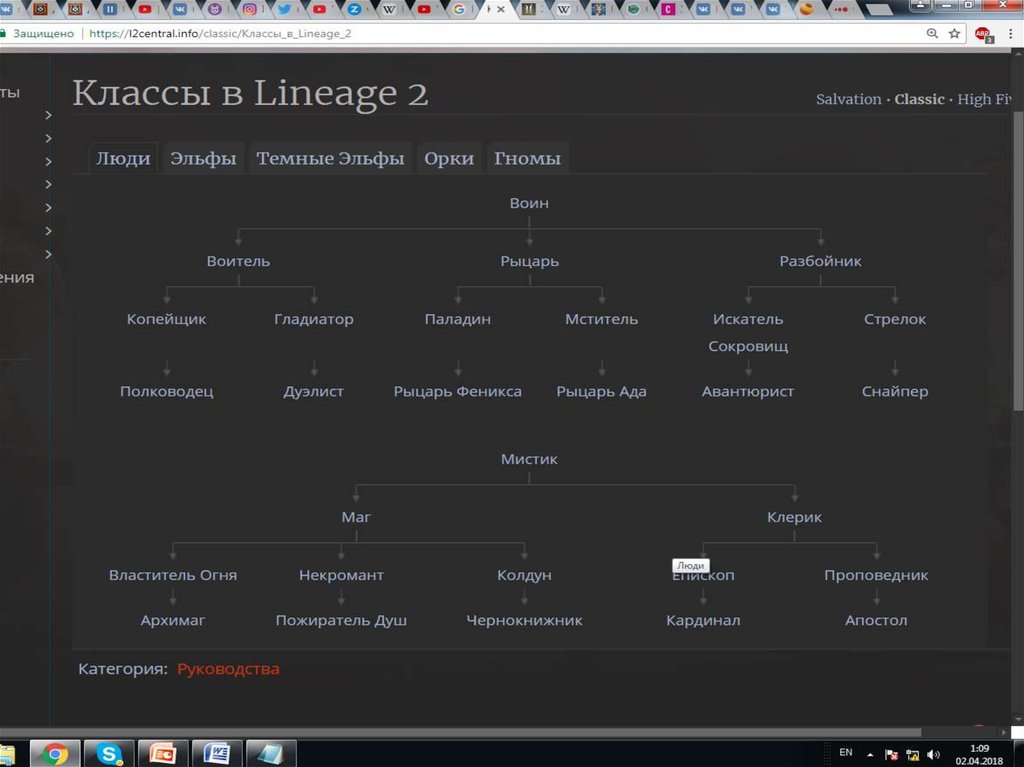This screenshot has width=1024, height=767.
Task: Switch to PowerPoint in the taskbar
Action: tap(163, 753)
